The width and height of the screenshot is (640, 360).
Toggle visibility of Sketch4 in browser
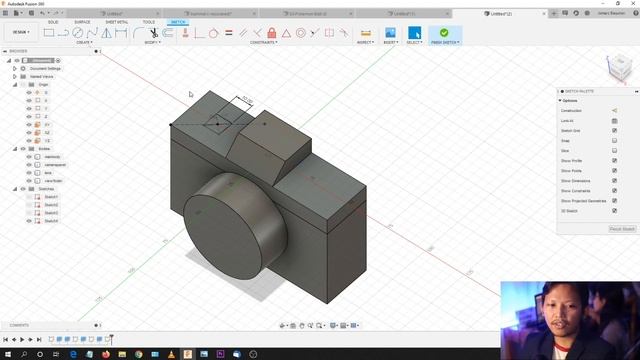pos(29,221)
